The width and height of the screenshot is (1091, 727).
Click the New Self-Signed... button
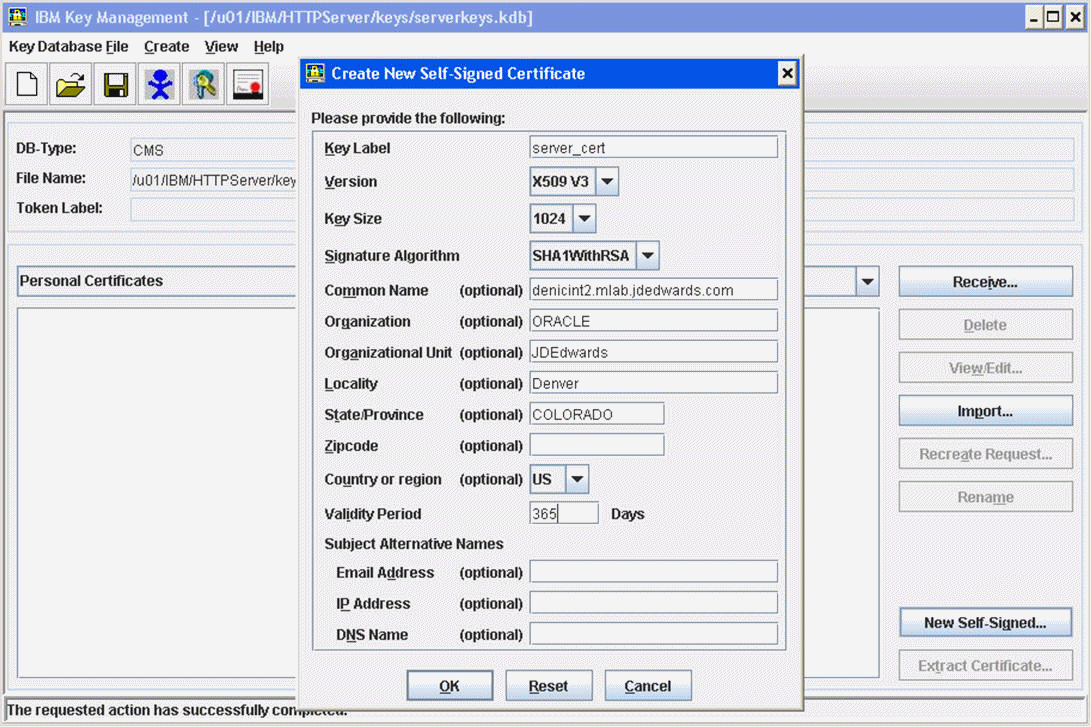[985, 623]
